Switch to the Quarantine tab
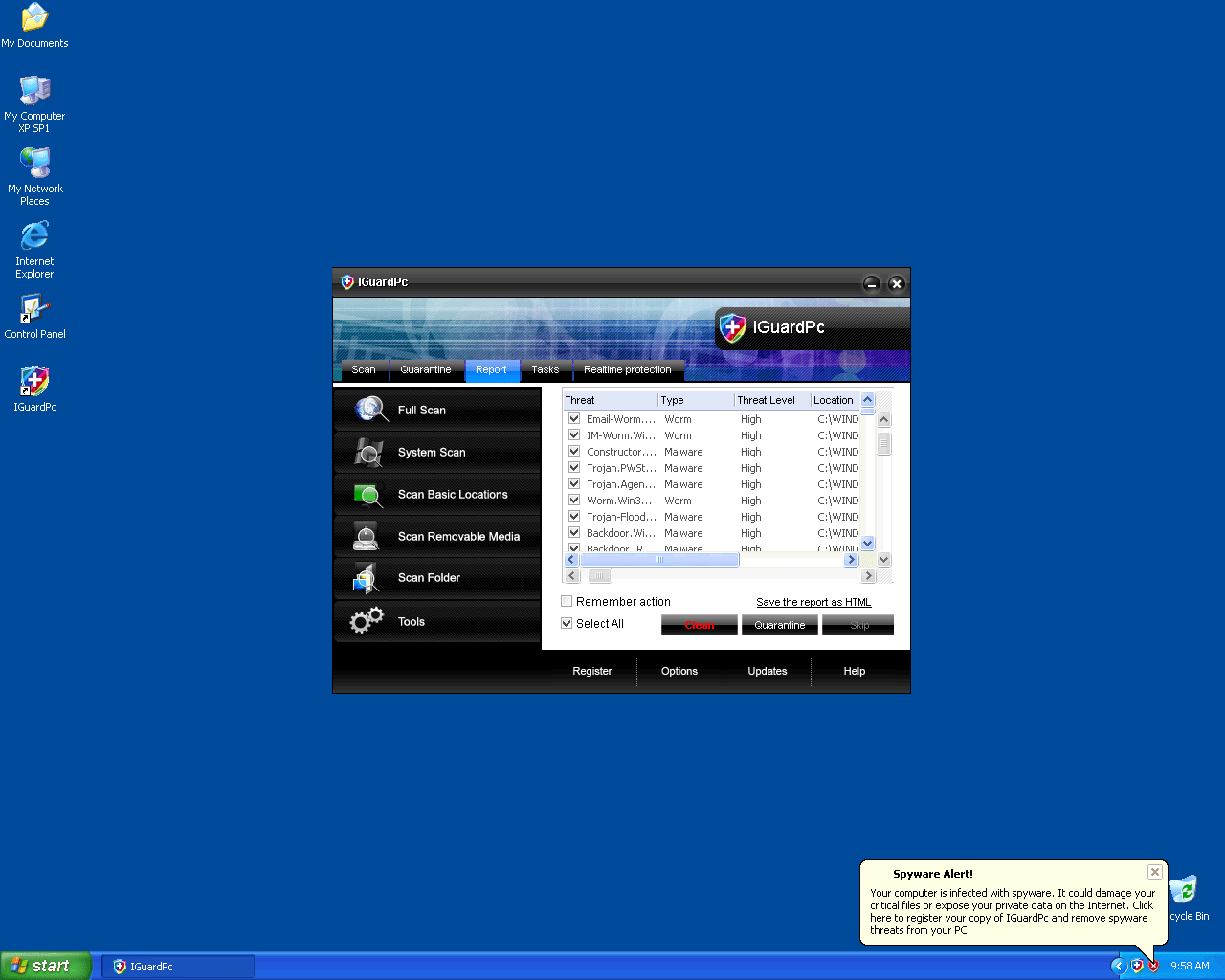The width and height of the screenshot is (1225, 980). [x=426, y=369]
